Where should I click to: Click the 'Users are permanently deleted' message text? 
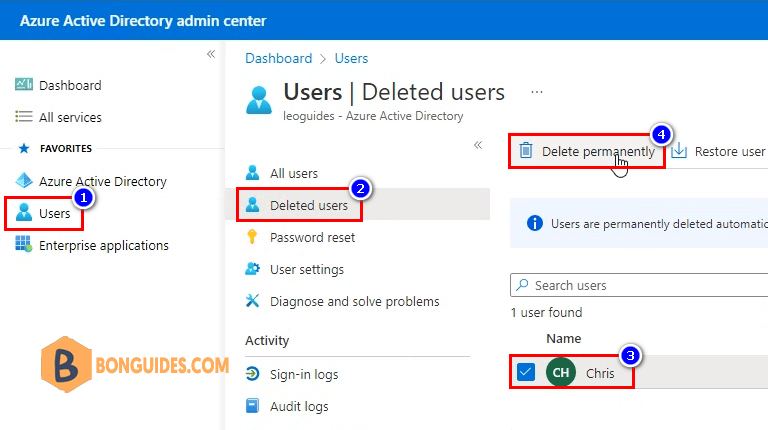[659, 224]
